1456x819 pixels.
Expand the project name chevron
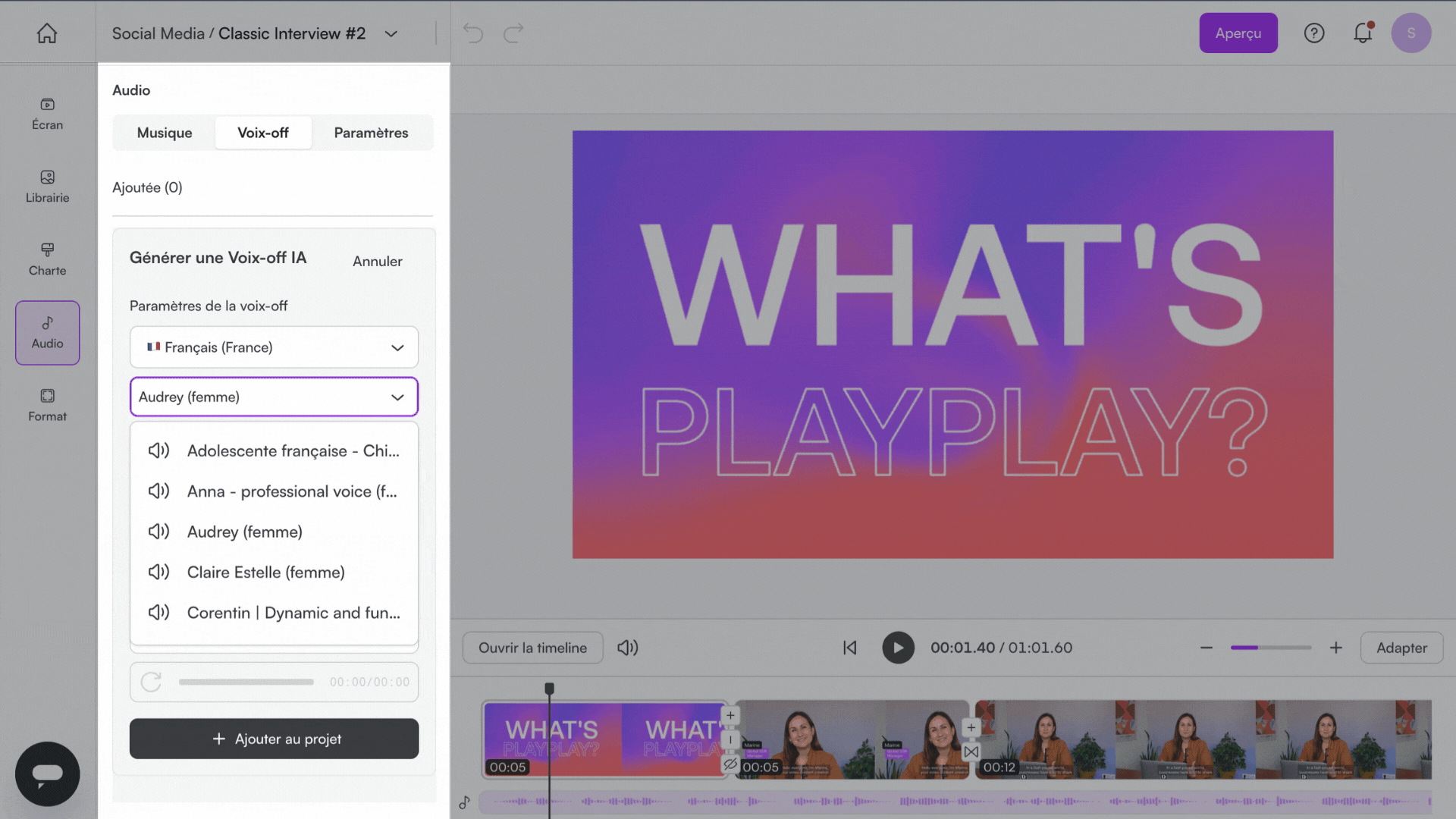(391, 34)
